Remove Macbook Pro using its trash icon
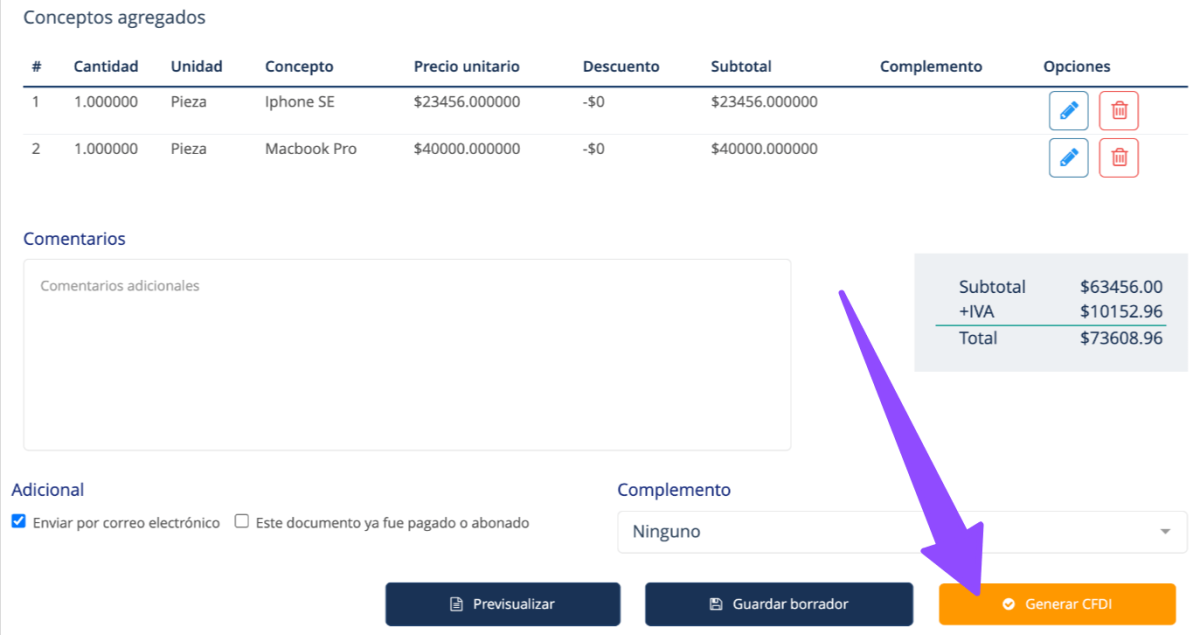 (x=1118, y=158)
